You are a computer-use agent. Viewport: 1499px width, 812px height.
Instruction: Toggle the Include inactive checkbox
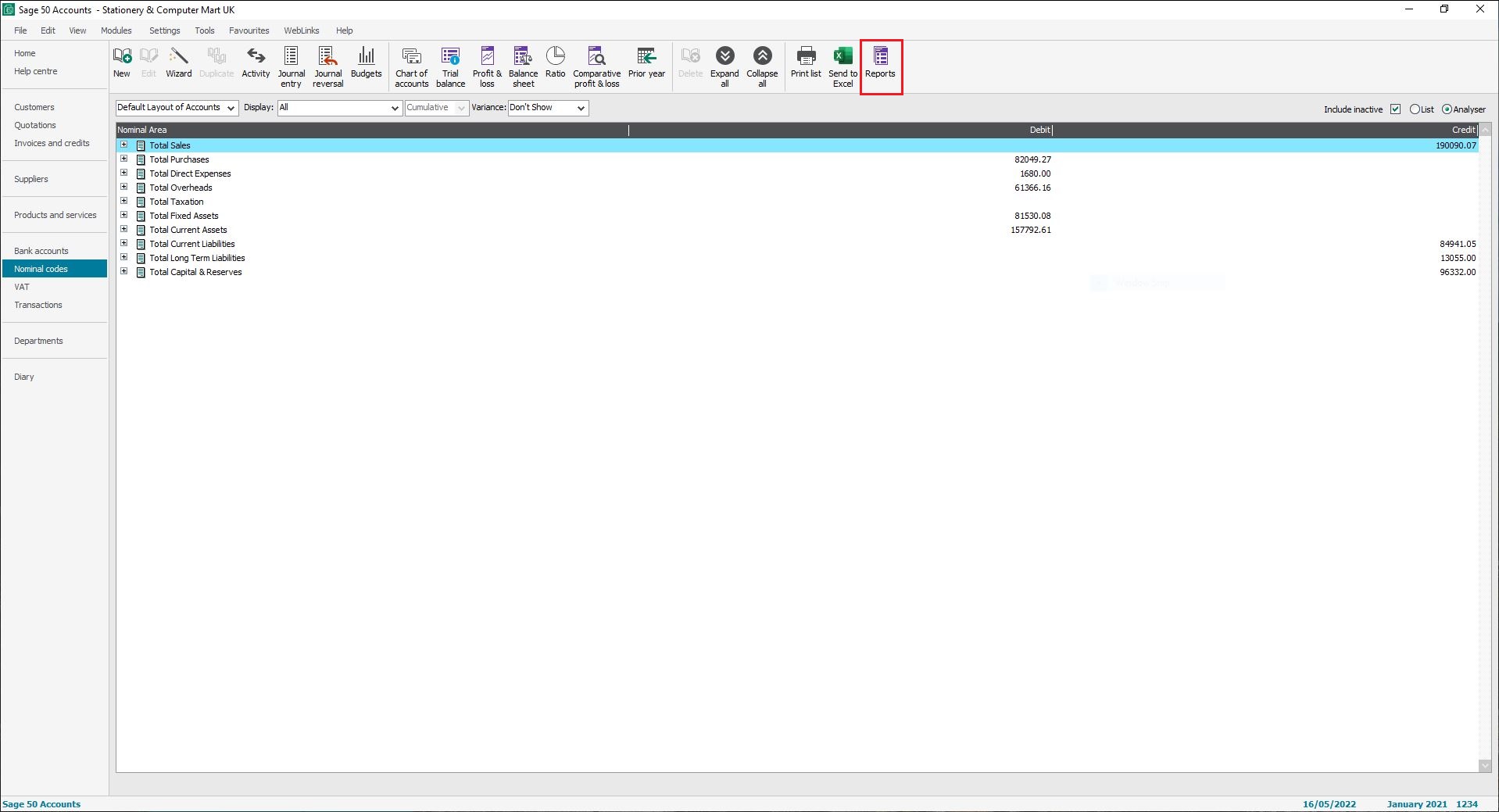(x=1395, y=109)
